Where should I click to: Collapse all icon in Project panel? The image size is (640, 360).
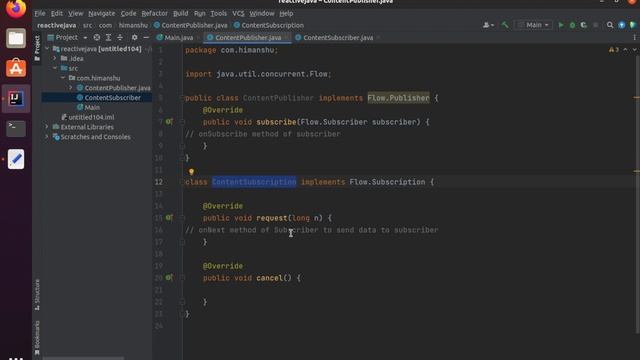pos(120,37)
